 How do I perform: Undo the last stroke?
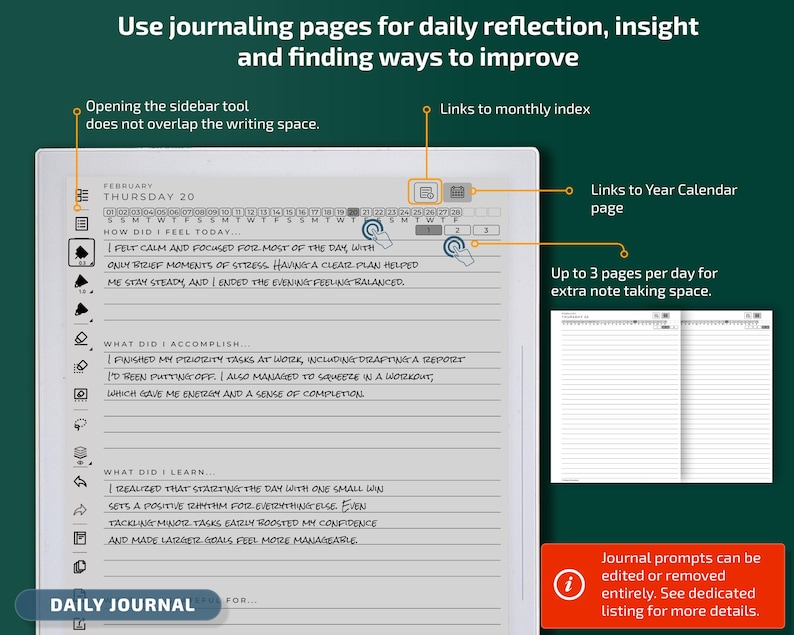coord(81,482)
